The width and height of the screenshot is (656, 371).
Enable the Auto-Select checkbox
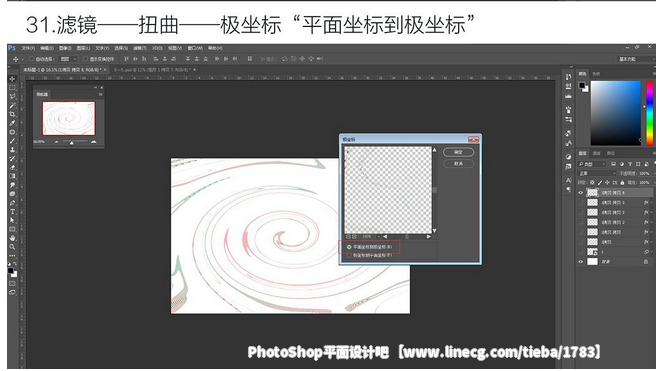coord(32,59)
